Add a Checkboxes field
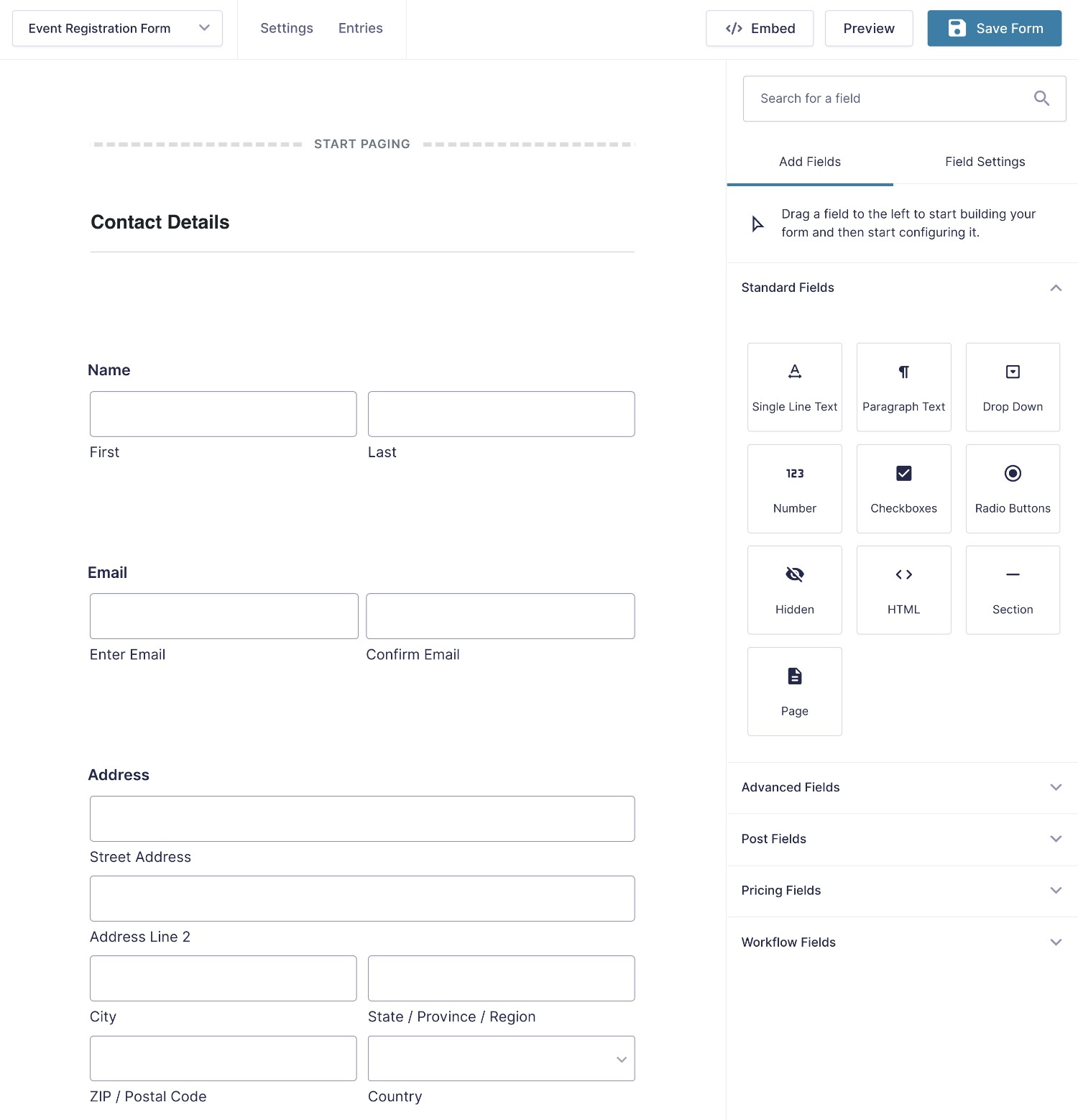 pyautogui.click(x=903, y=488)
